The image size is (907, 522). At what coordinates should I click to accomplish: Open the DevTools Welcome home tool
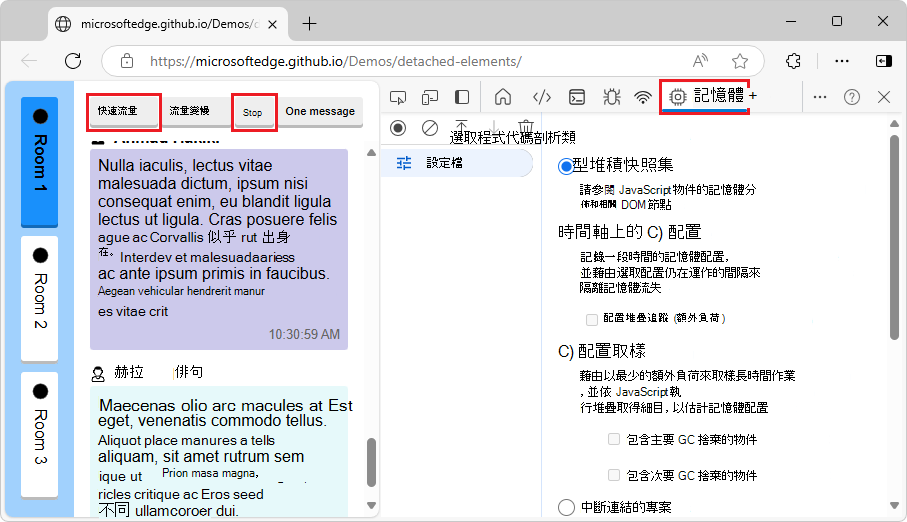coord(503,97)
